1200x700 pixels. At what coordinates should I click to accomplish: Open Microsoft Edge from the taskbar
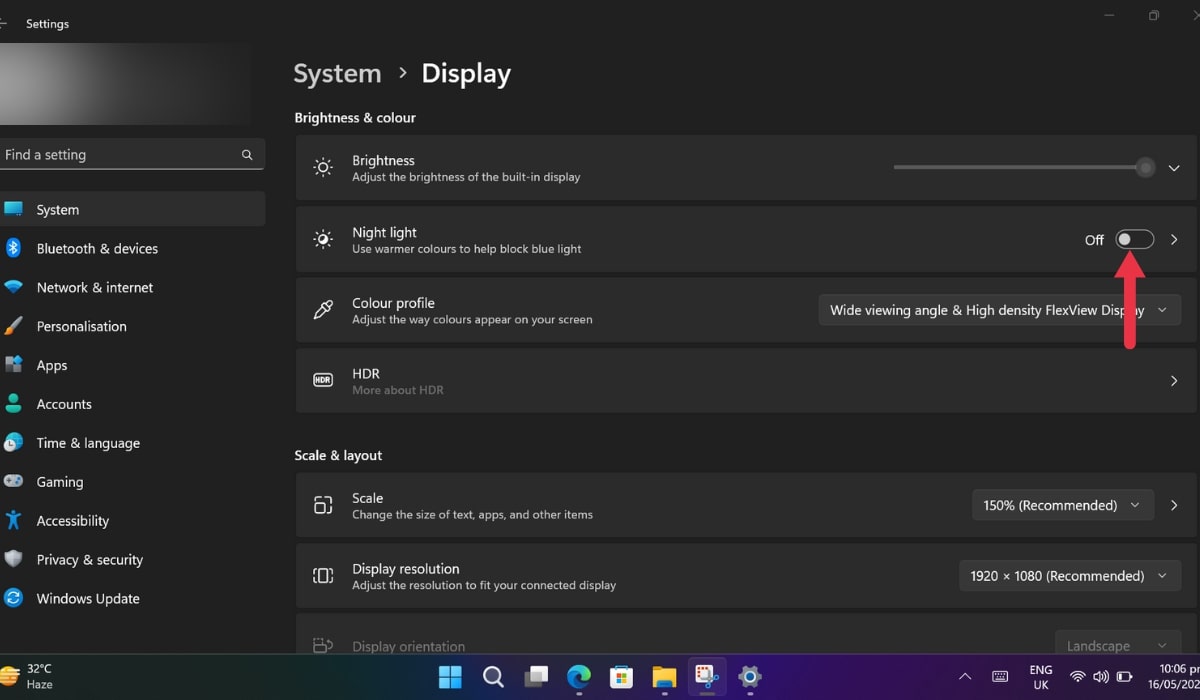tap(578, 677)
